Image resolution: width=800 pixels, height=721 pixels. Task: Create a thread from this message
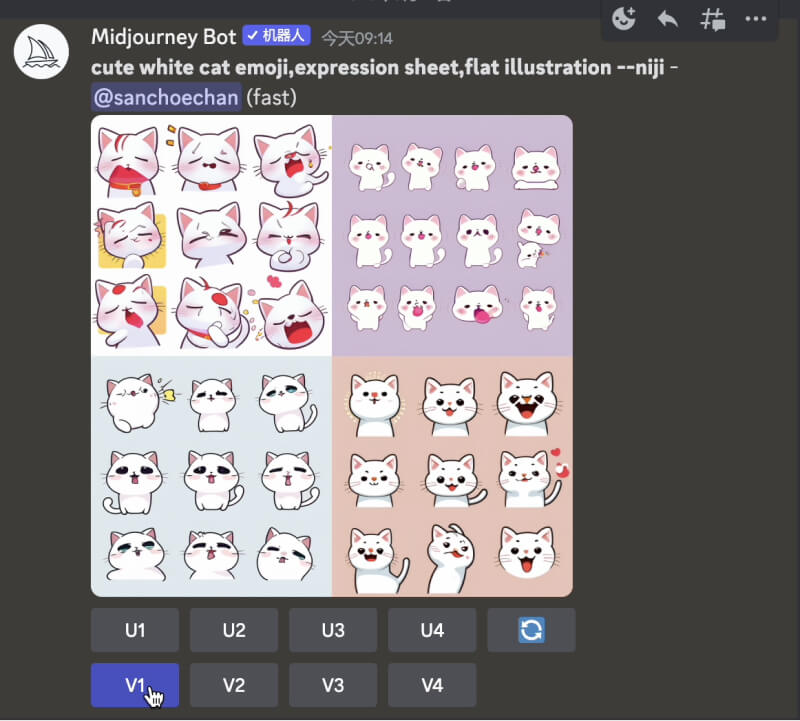pos(712,19)
